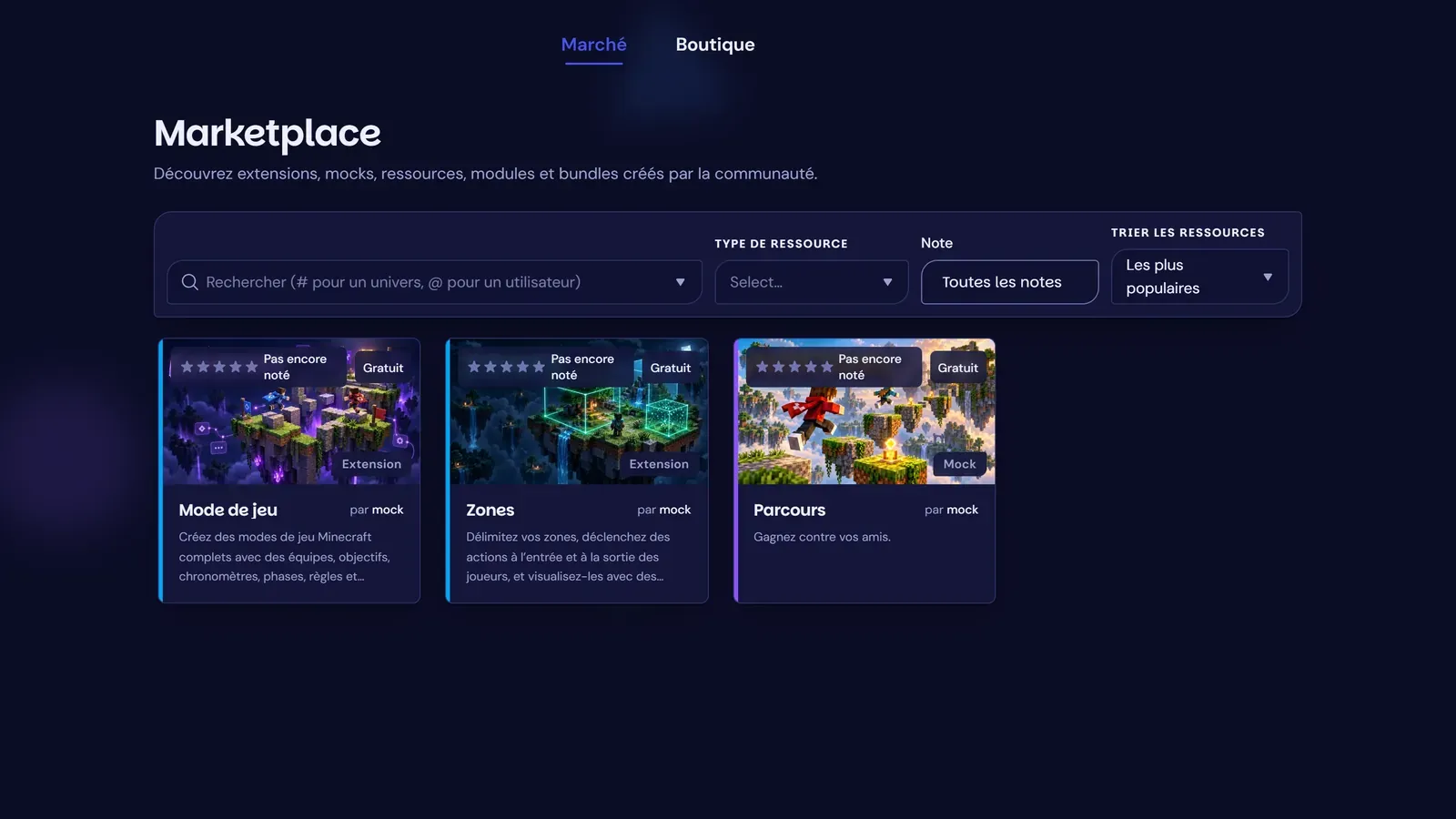Focus the Rechercher search field
Image resolution: width=1456 pixels, height=819 pixels.
(x=434, y=282)
